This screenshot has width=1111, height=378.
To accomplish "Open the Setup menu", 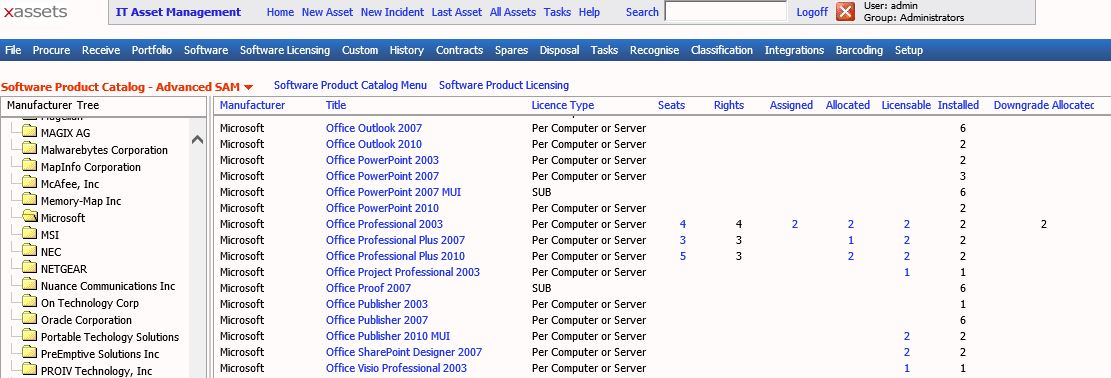I will (908, 50).
